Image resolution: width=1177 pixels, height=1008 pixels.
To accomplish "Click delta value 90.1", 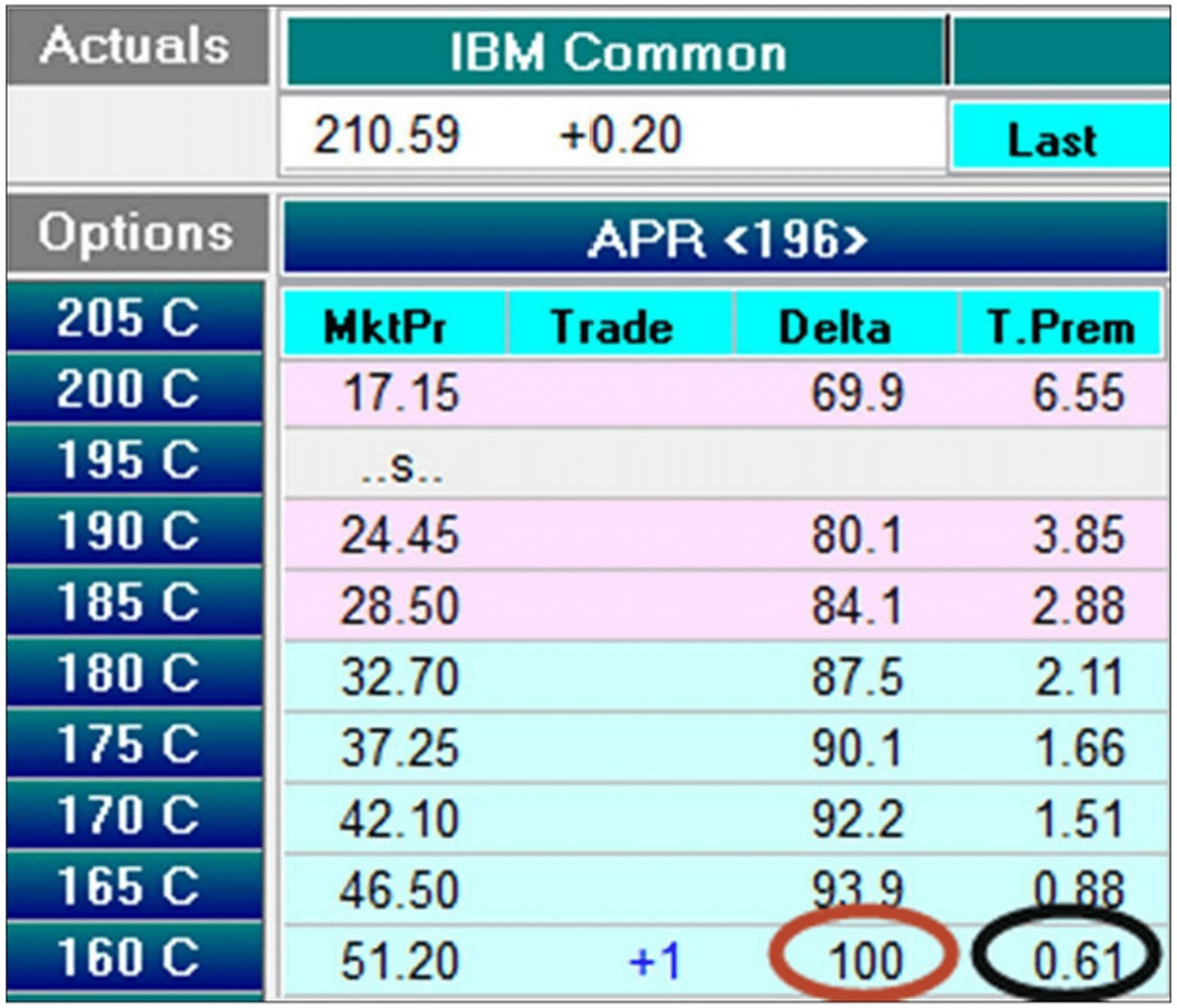I will click(x=857, y=748).
